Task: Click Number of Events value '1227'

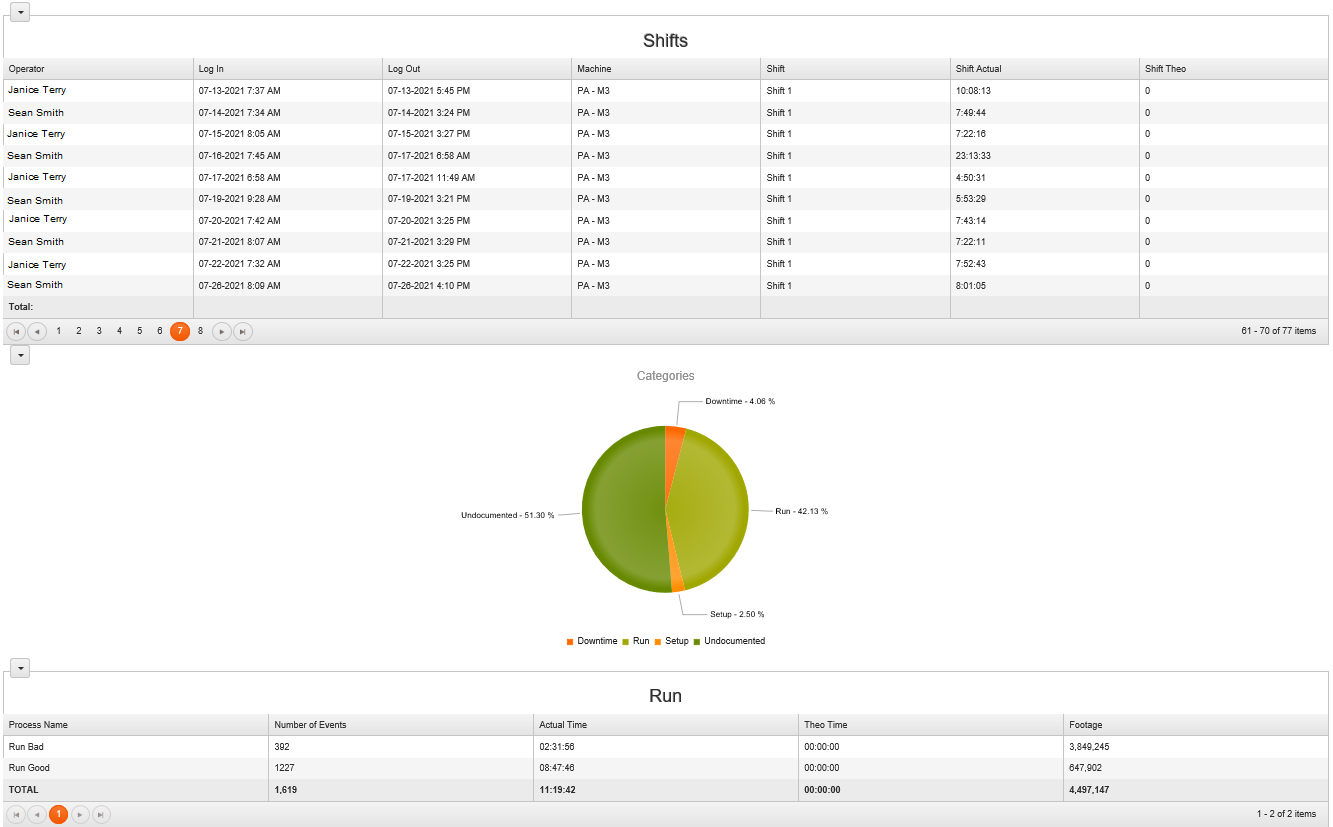Action: tap(284, 768)
